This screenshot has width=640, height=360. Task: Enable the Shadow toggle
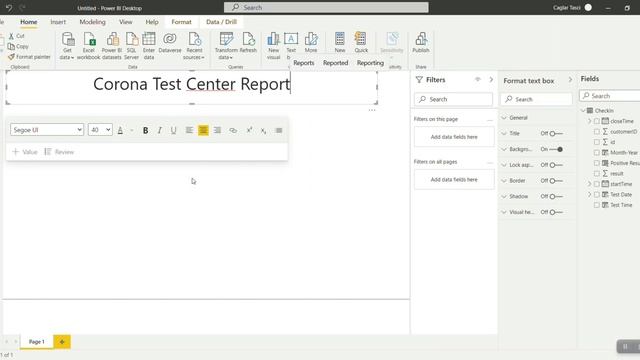click(x=556, y=196)
